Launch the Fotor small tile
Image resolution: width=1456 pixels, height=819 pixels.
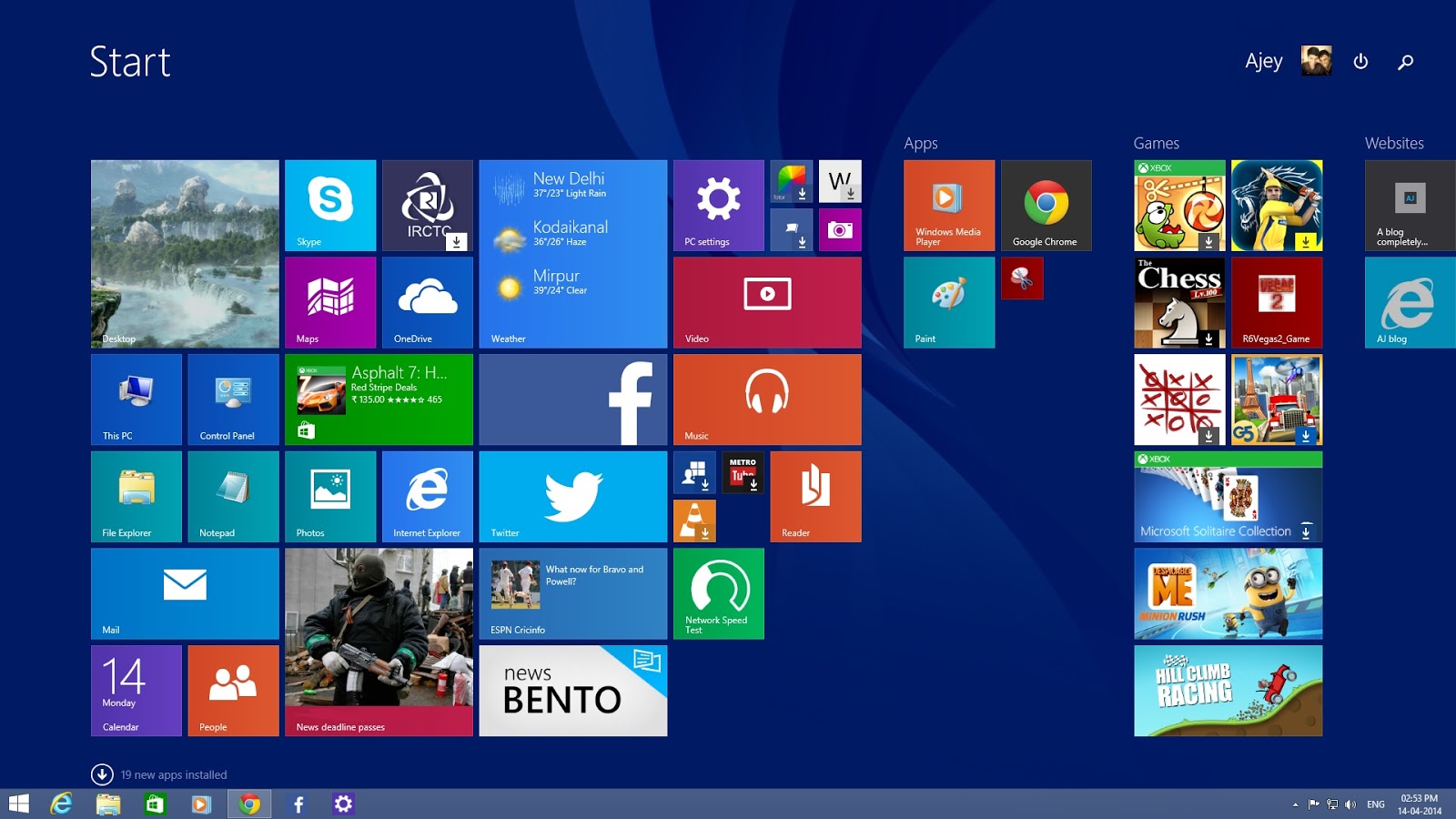[792, 181]
